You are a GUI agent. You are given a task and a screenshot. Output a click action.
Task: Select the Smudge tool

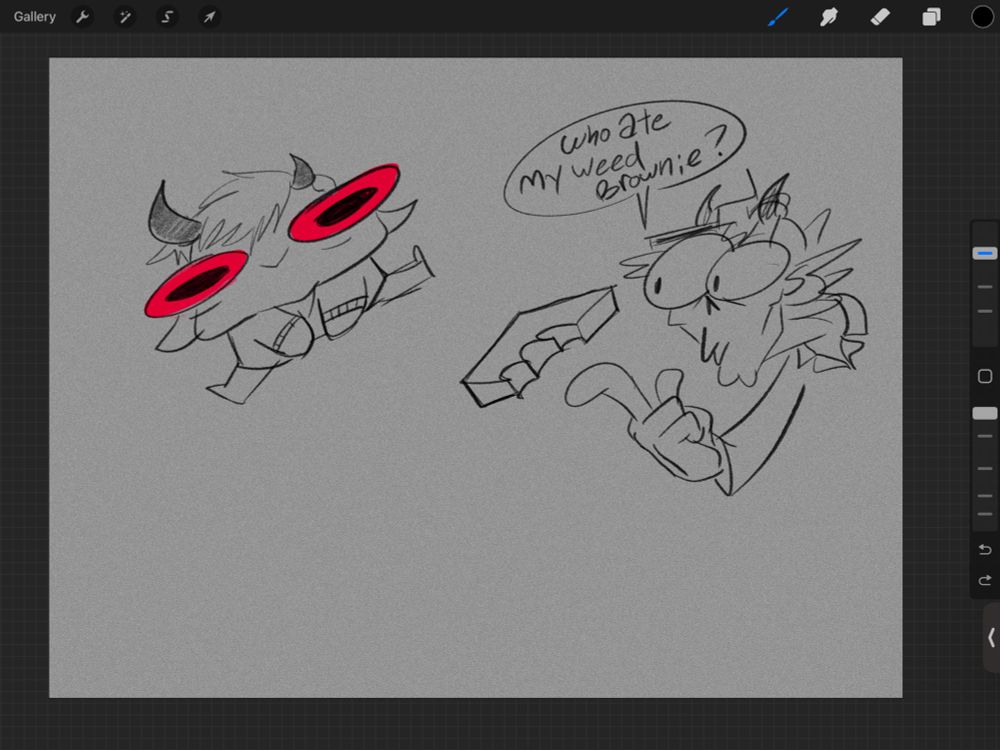click(x=828, y=17)
